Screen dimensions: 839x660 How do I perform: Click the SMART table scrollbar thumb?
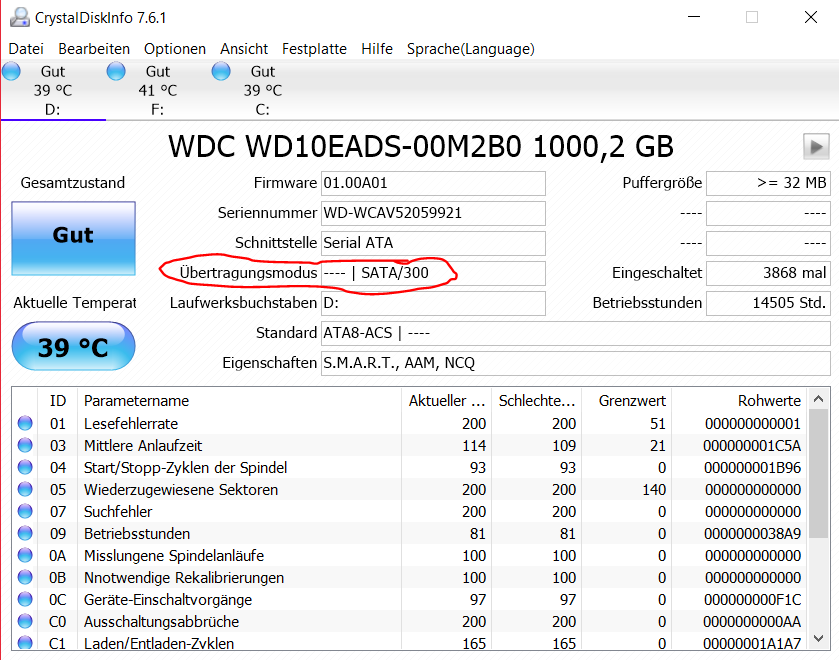click(x=818, y=474)
